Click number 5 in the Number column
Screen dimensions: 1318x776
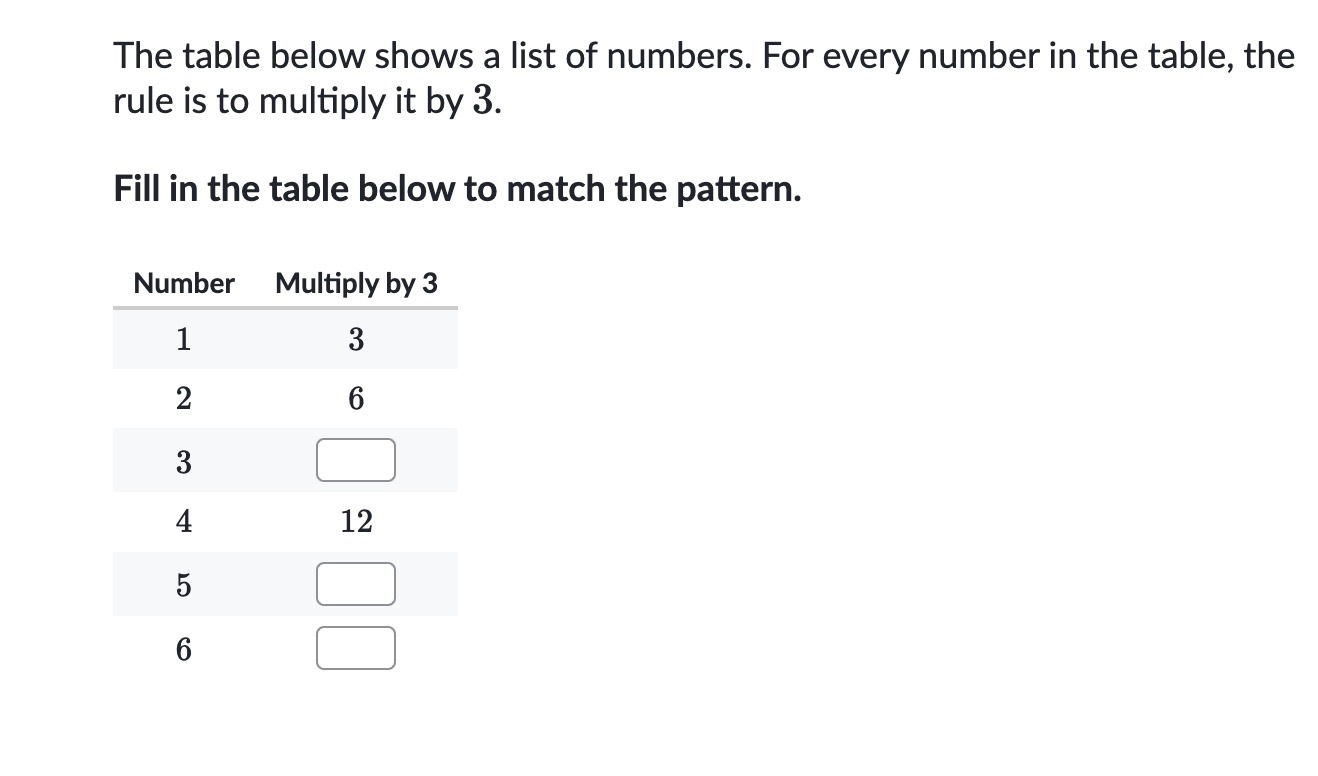(x=183, y=585)
